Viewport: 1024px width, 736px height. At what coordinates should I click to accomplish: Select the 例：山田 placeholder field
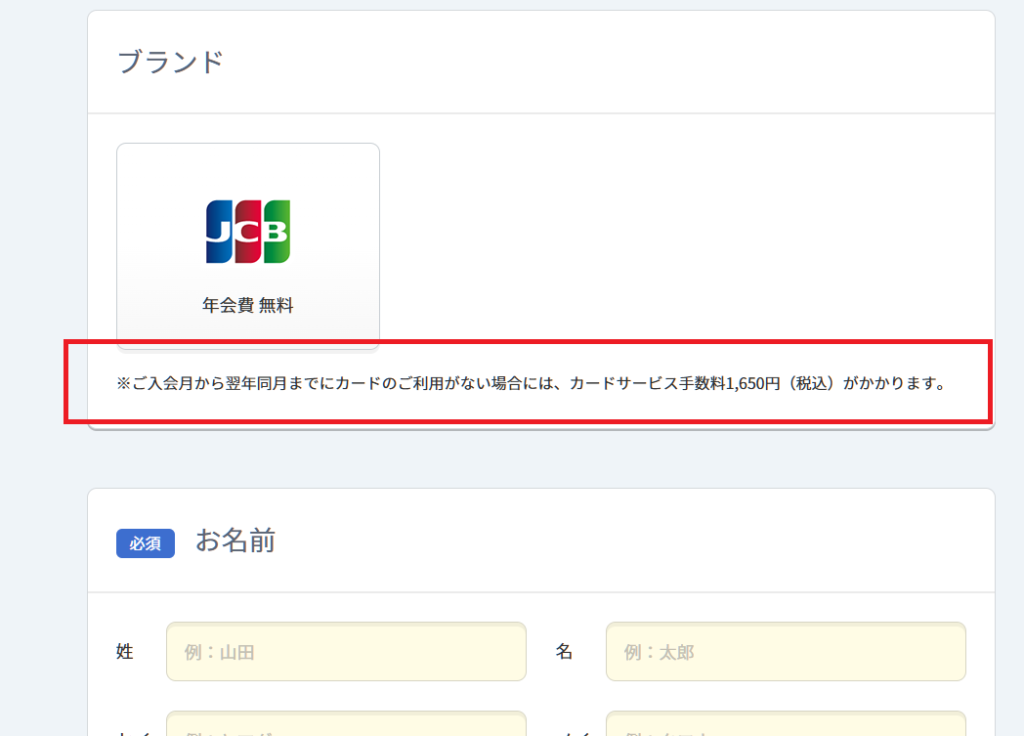(x=346, y=651)
